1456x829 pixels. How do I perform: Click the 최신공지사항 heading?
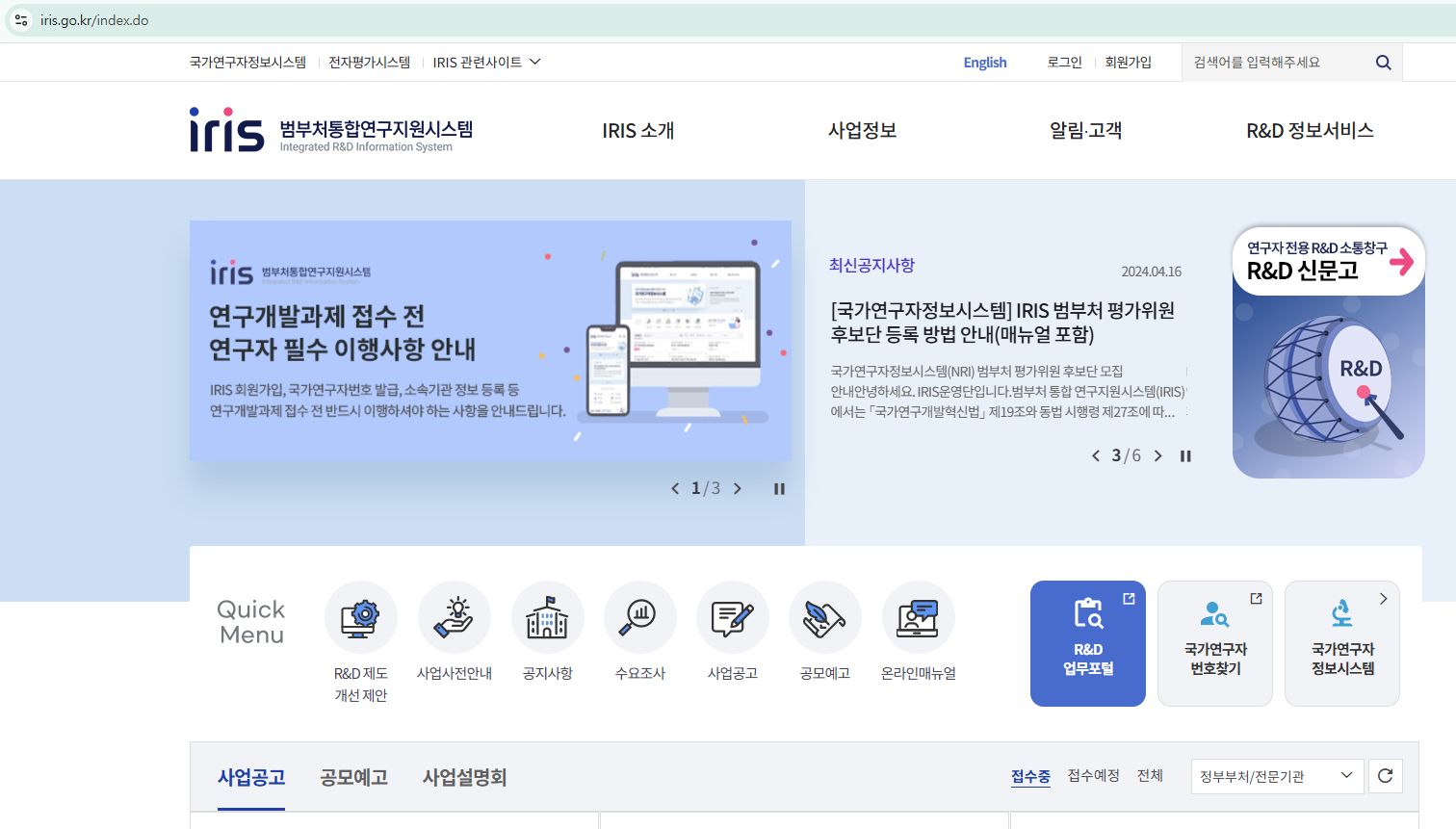(871, 266)
